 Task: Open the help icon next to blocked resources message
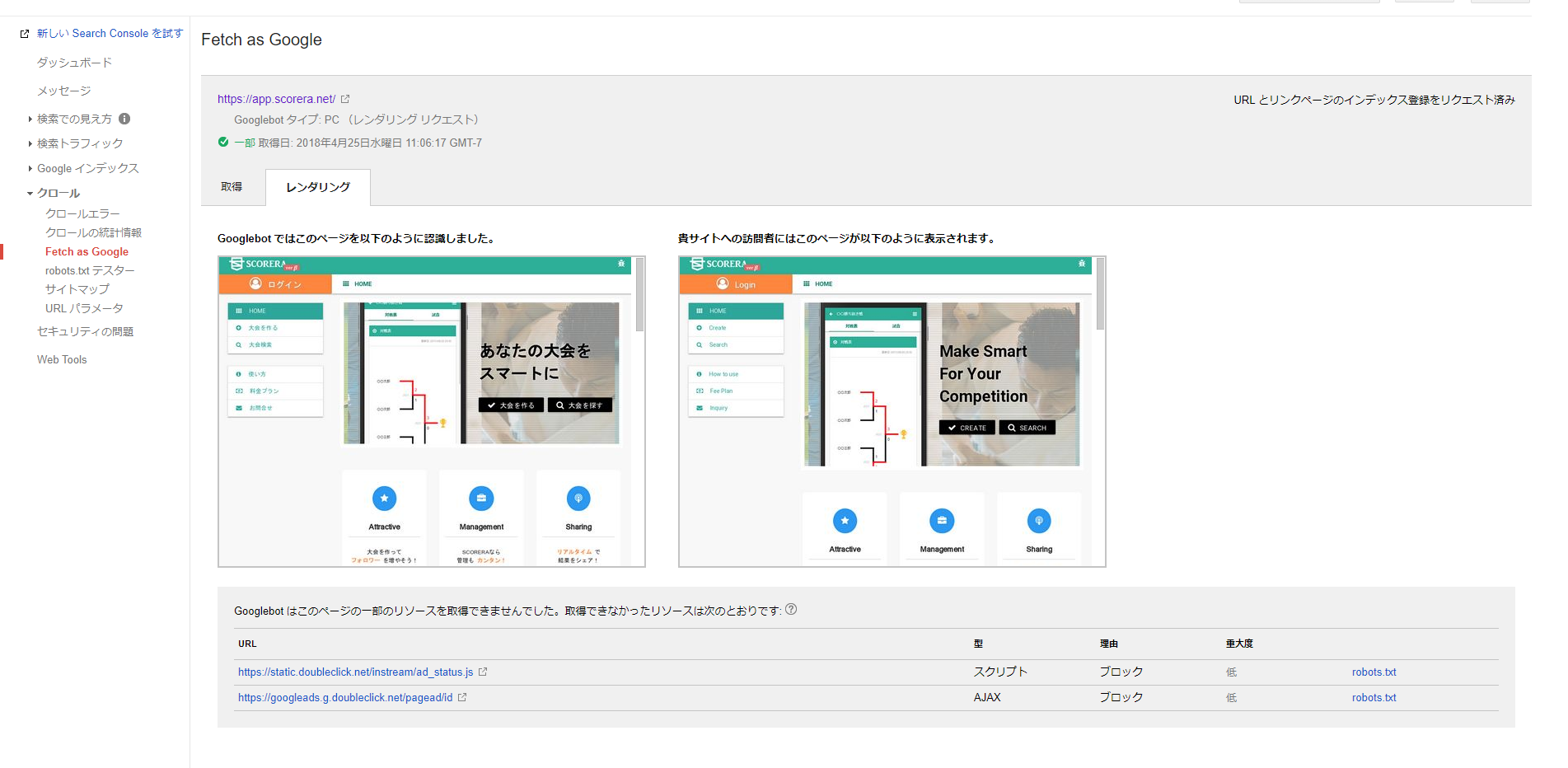point(792,610)
